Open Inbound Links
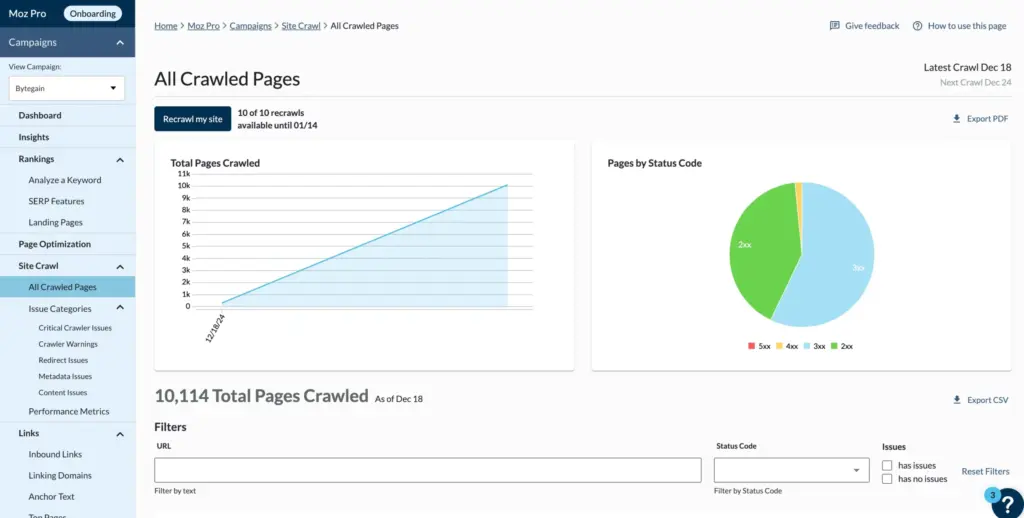 55,454
